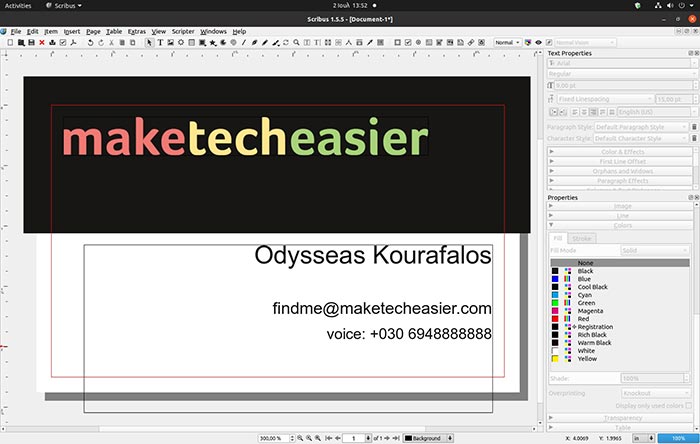Select the Spiral tool
The height and width of the screenshot is (444, 700).
(x=233, y=42)
